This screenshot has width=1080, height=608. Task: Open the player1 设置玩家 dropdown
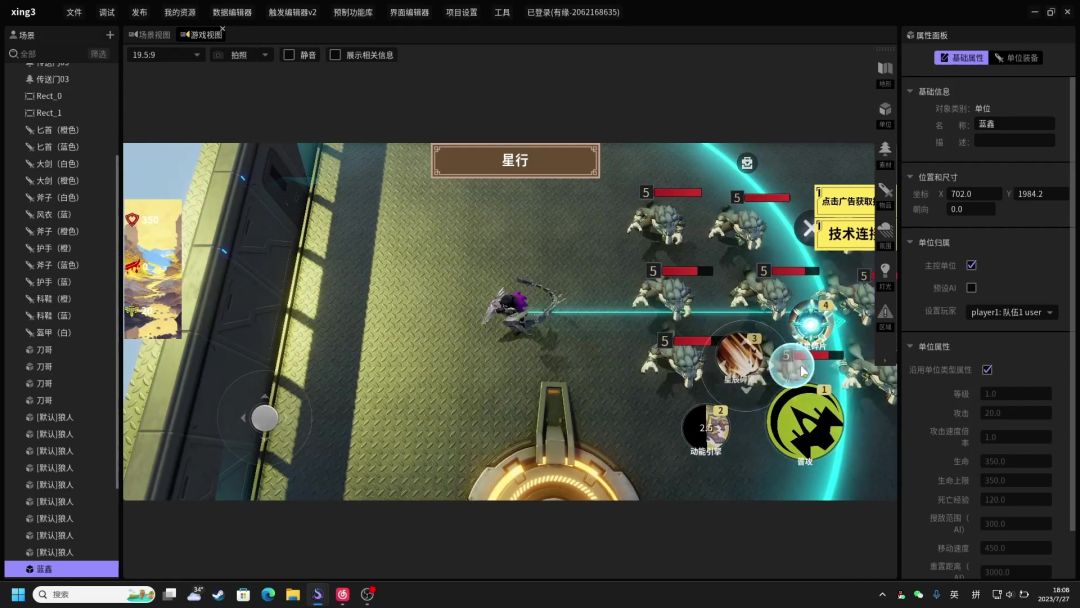(x=1012, y=312)
